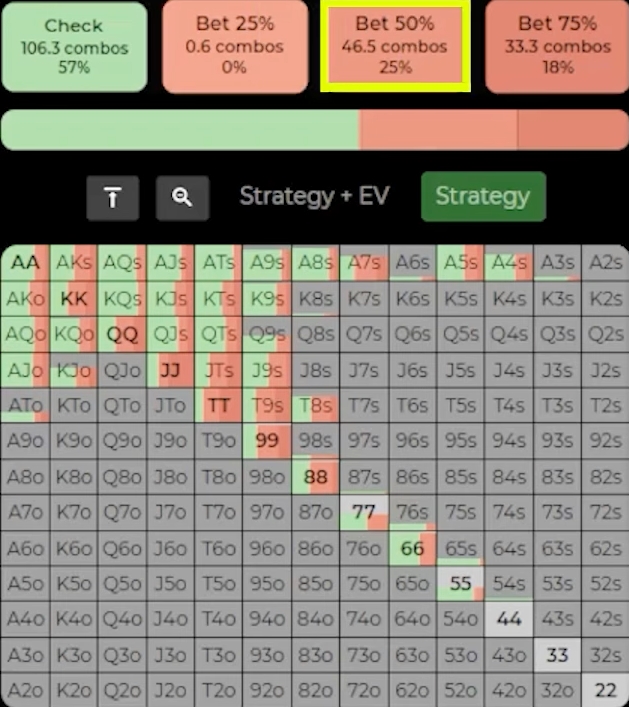Click the A5s hand cell
Image resolution: width=629 pixels, height=707 pixels.
(460, 263)
